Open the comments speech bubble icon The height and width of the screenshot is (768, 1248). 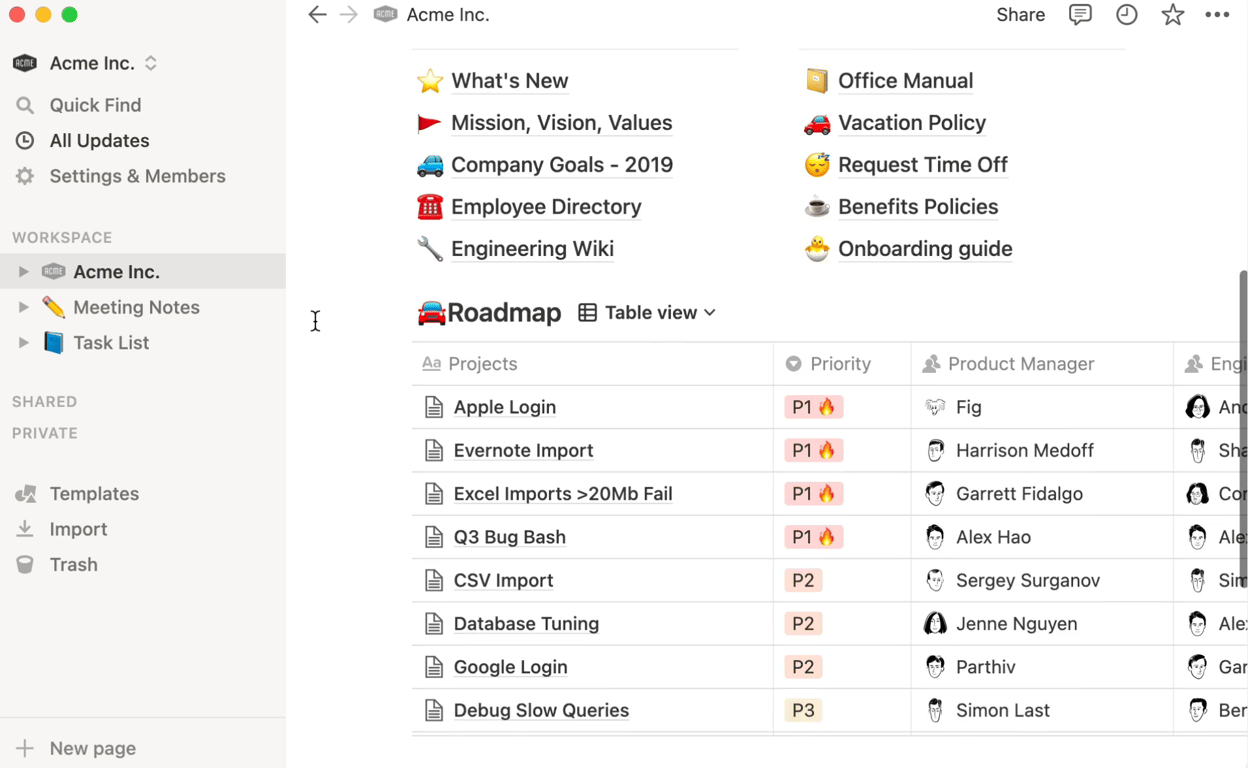[1080, 15]
